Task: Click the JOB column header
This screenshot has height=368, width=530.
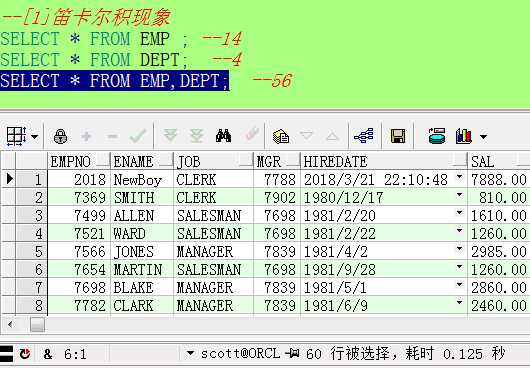Action: click(x=214, y=162)
